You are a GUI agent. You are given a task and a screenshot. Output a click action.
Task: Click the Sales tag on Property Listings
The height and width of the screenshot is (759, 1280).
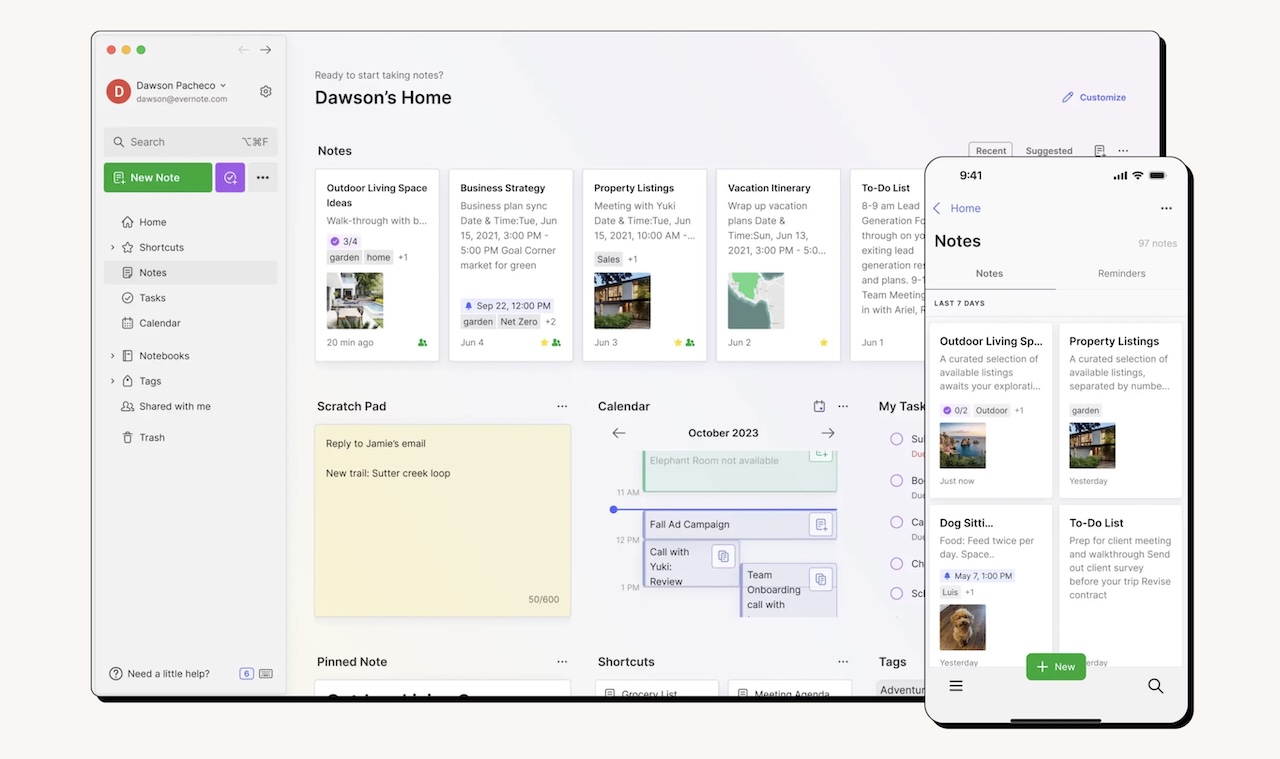click(608, 259)
